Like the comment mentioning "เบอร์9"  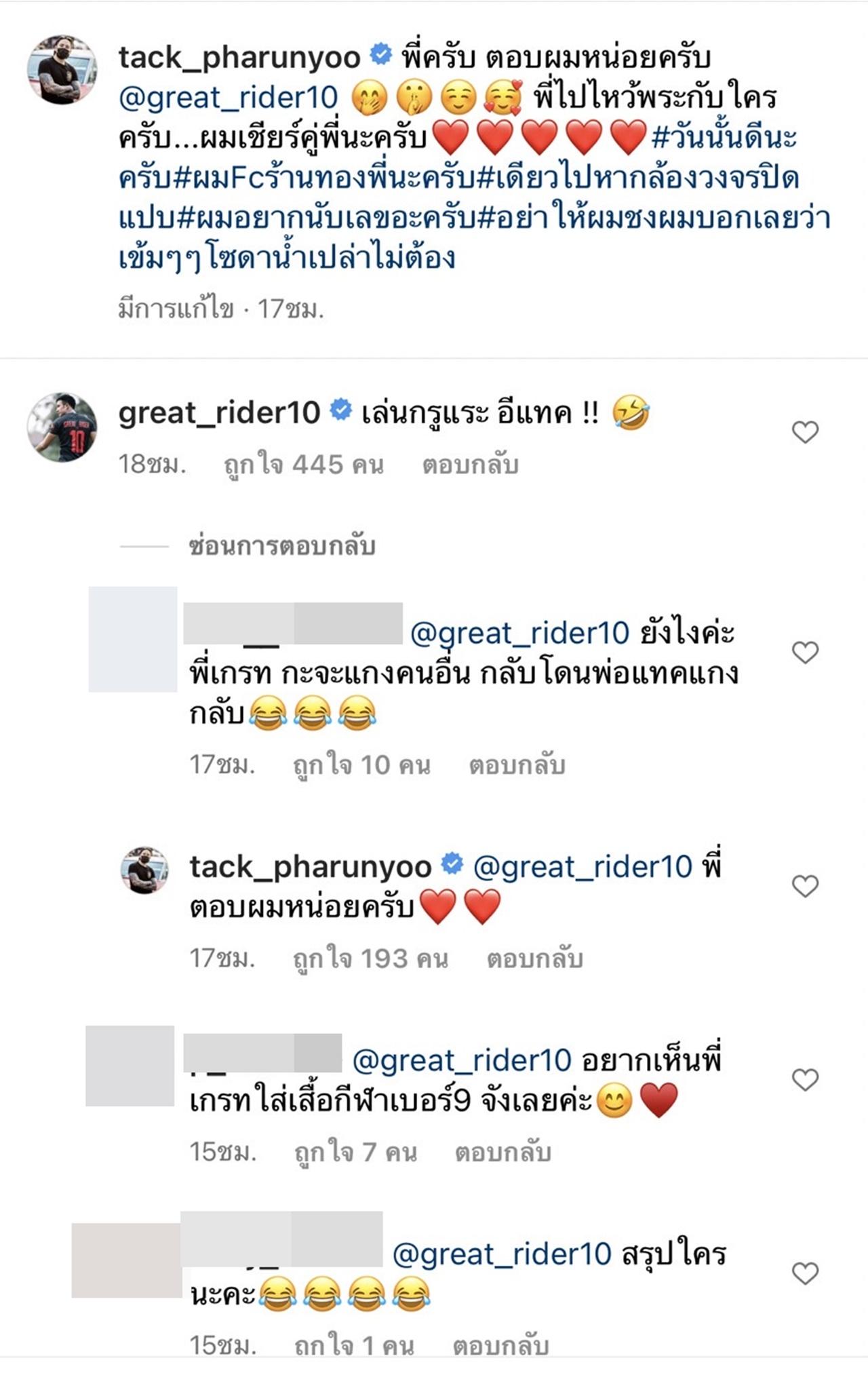(805, 1079)
